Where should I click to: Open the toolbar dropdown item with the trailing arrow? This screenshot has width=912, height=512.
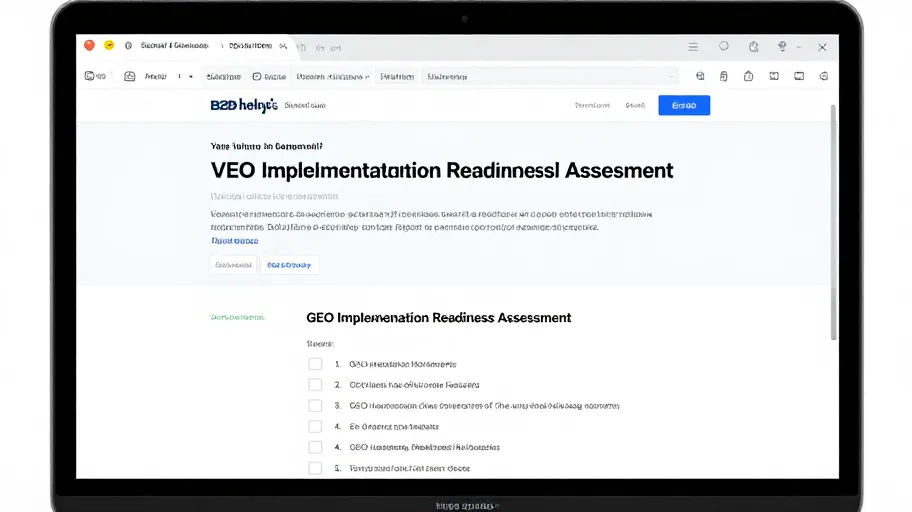[x=333, y=77]
